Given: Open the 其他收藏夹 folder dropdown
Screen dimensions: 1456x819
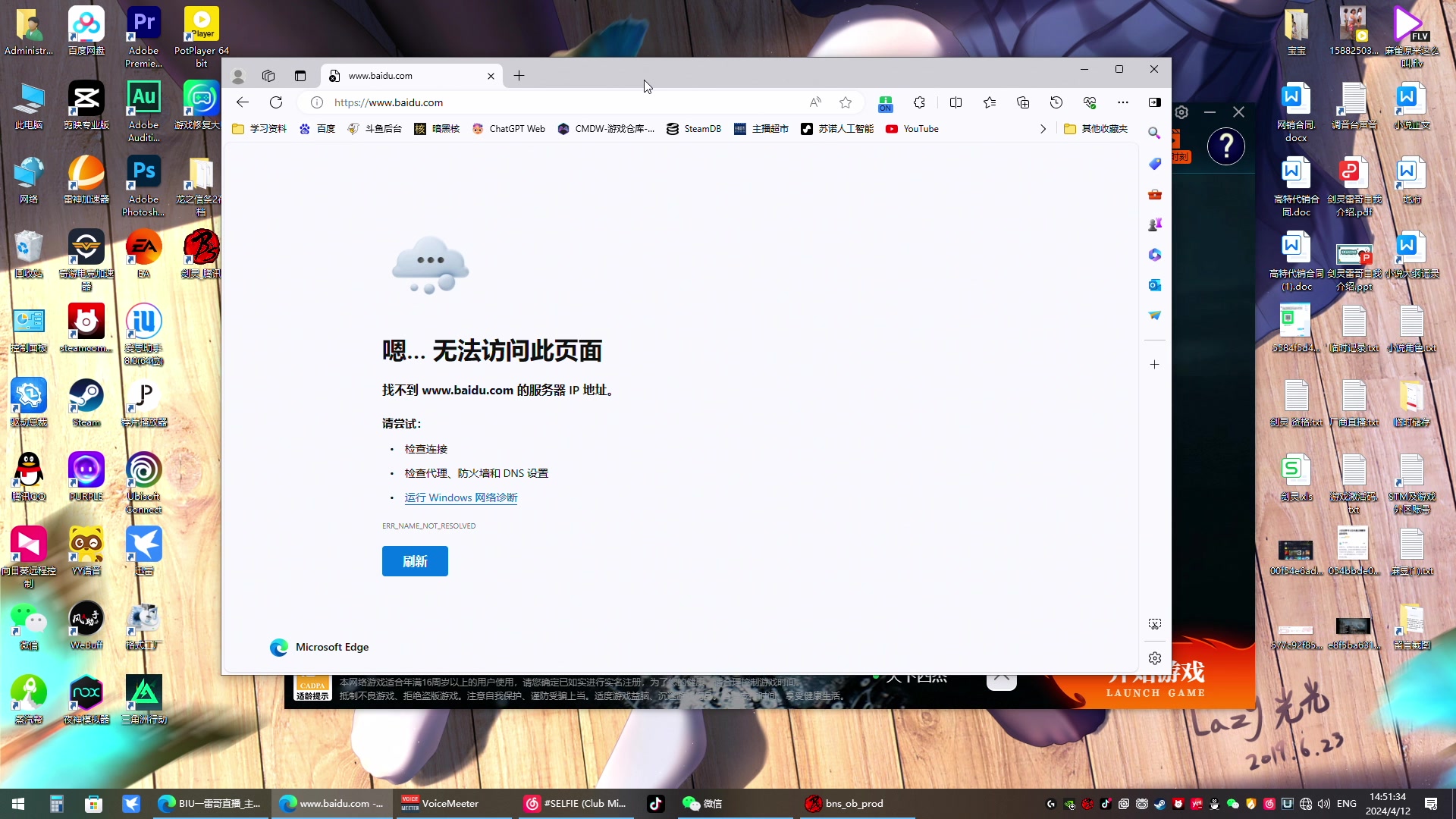Looking at the screenshot, I should click(x=1096, y=129).
